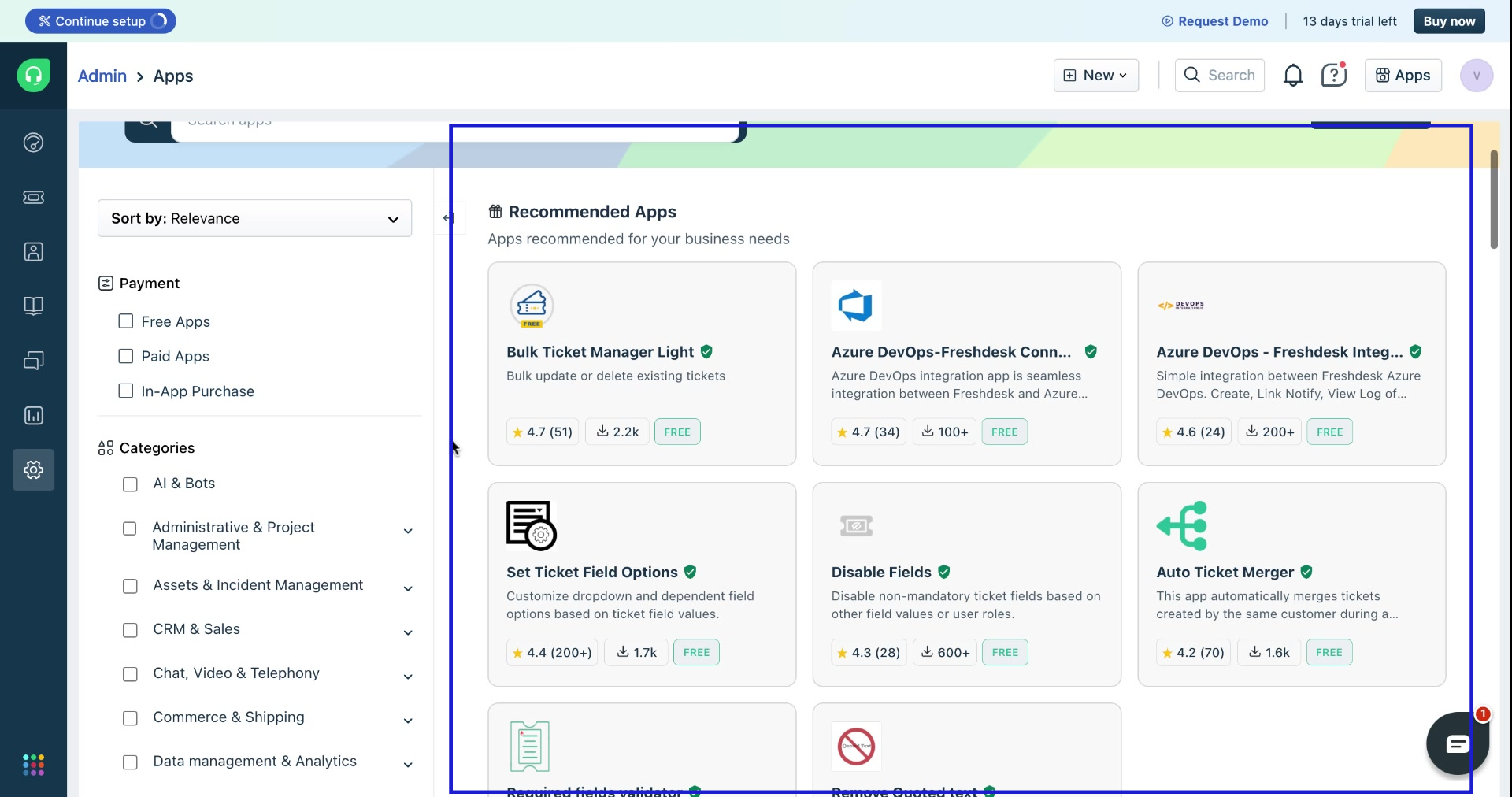Go to Admin breadcrumb link
1512x797 pixels.
pyautogui.click(x=102, y=76)
